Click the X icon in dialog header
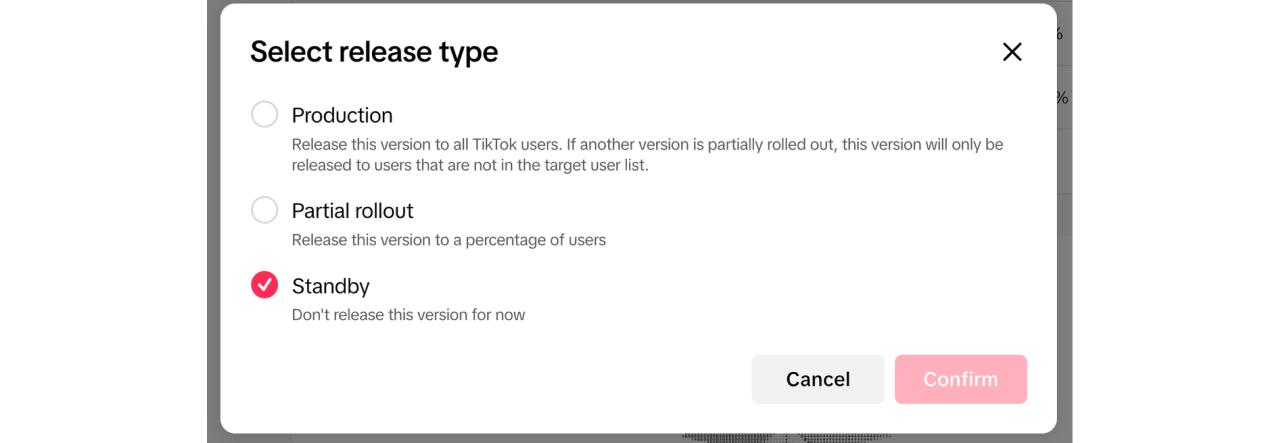Viewport: 1280px width, 443px height. click(x=1012, y=52)
